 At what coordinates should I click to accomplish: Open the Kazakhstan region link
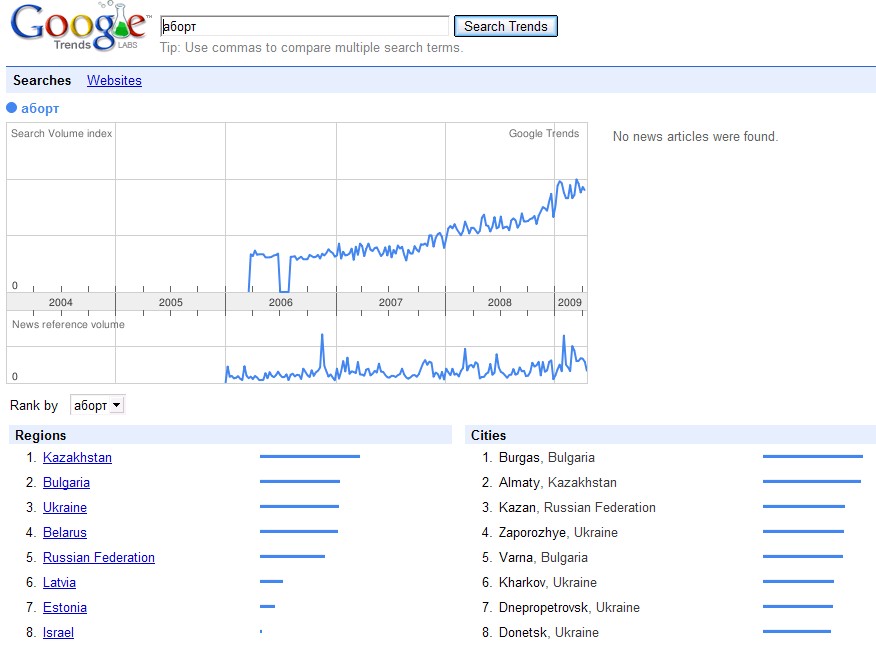(77, 457)
